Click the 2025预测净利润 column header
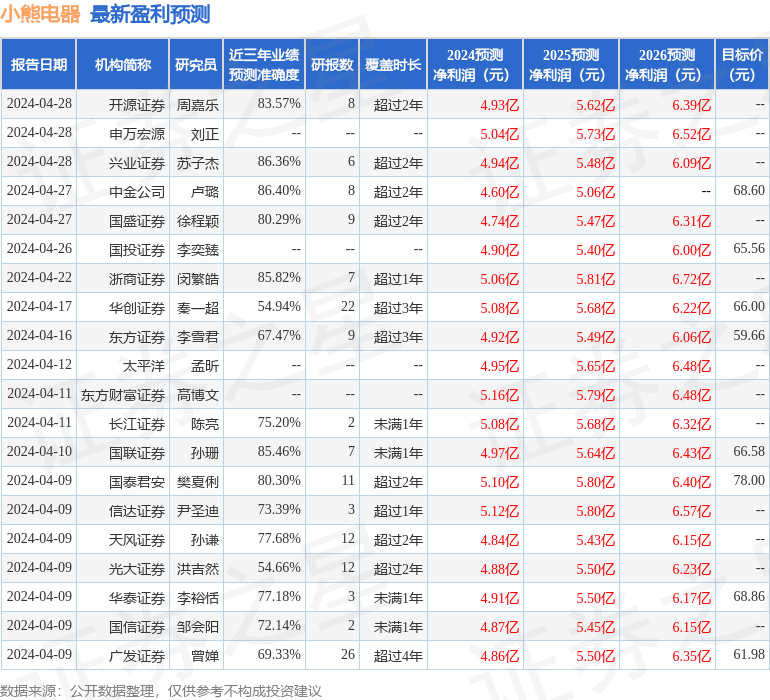The image size is (770, 700). point(571,65)
